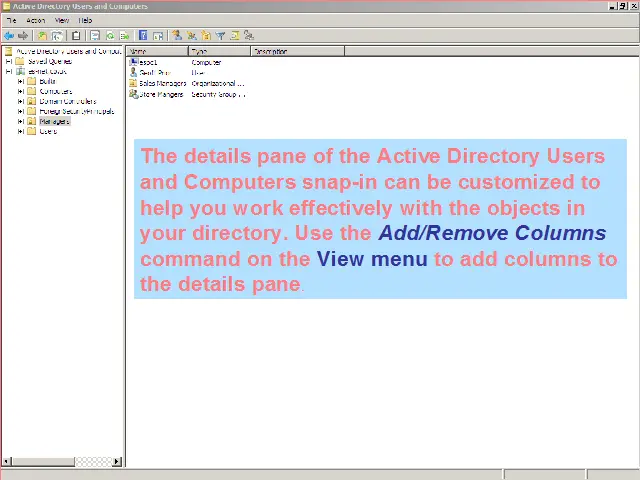Click the computer icon of esoc1 row
640x480 pixels.
pyautogui.click(x=133, y=62)
